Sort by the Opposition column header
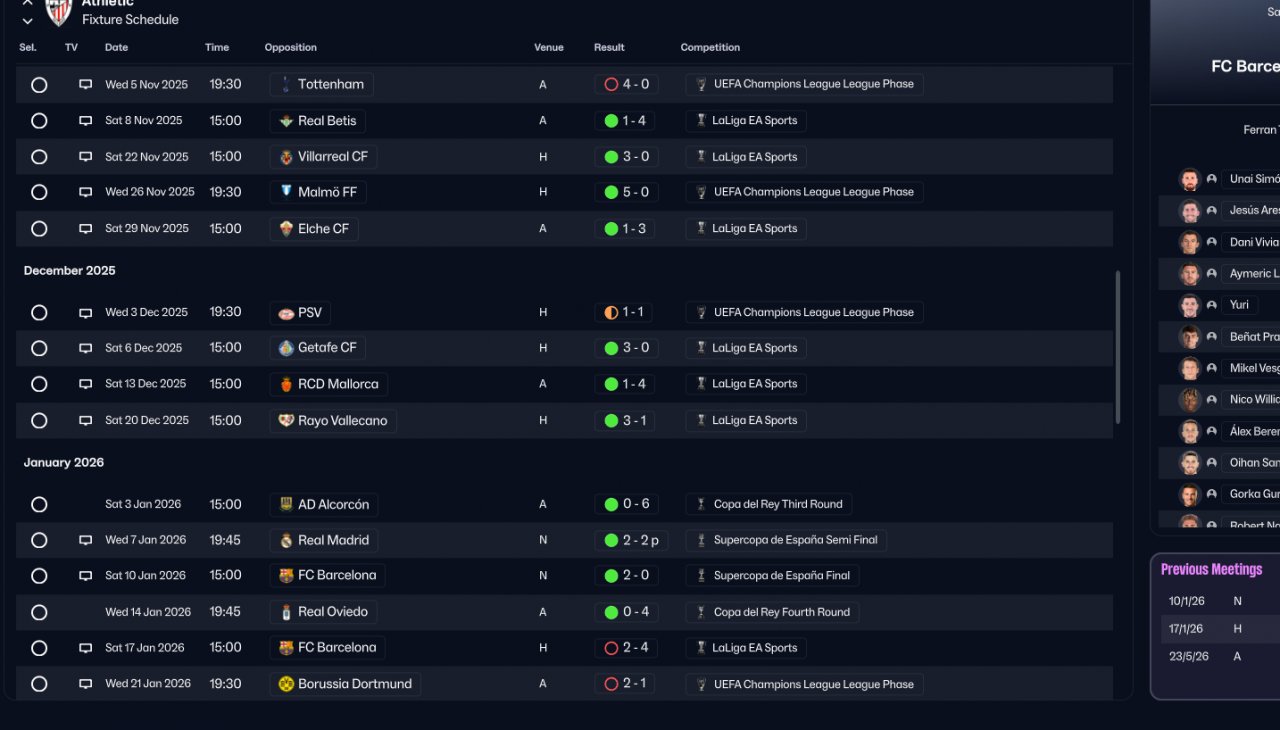 point(290,48)
